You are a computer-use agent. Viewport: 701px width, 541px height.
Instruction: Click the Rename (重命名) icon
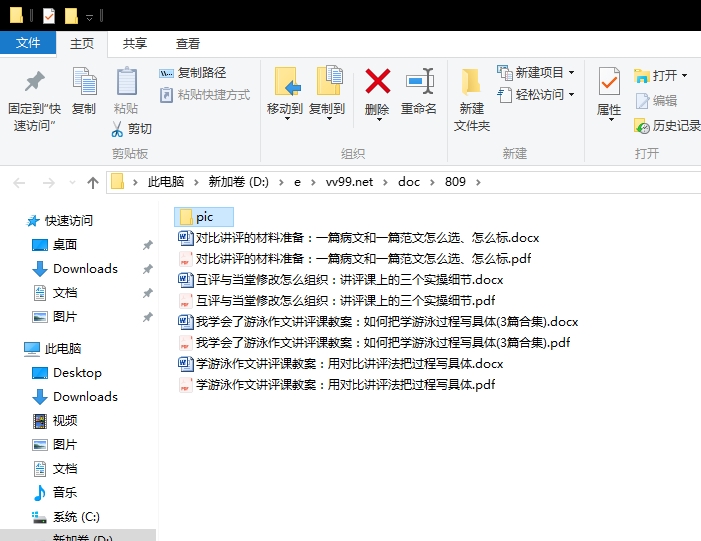click(x=419, y=81)
